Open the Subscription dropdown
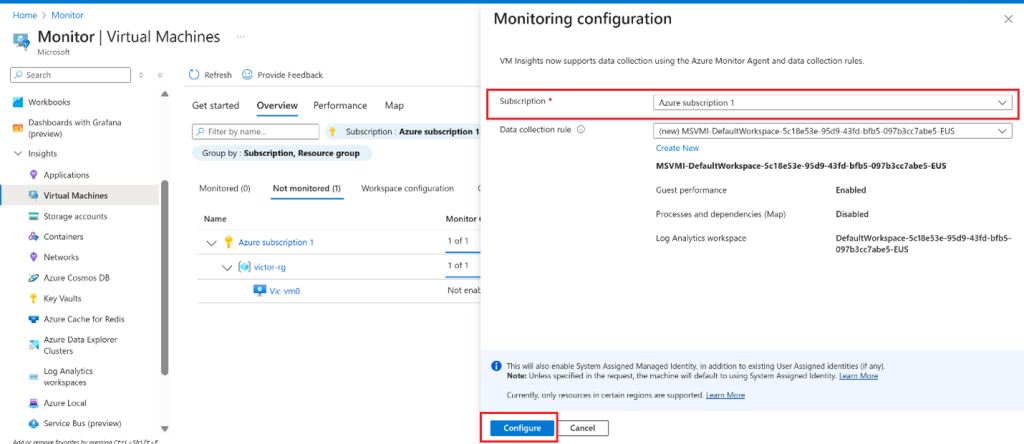The height and width of the screenshot is (444, 1024). coord(833,103)
